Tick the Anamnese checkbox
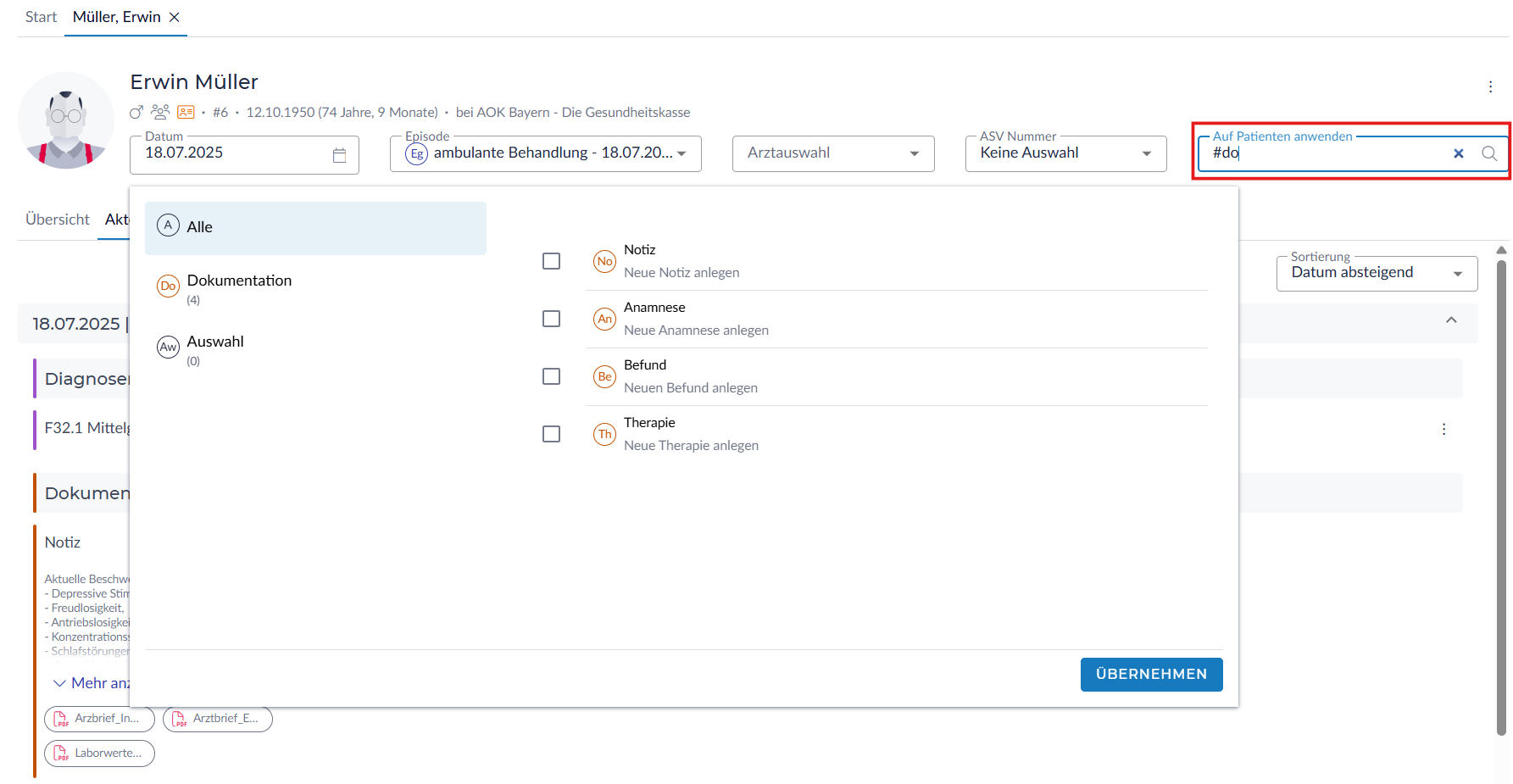 point(551,319)
